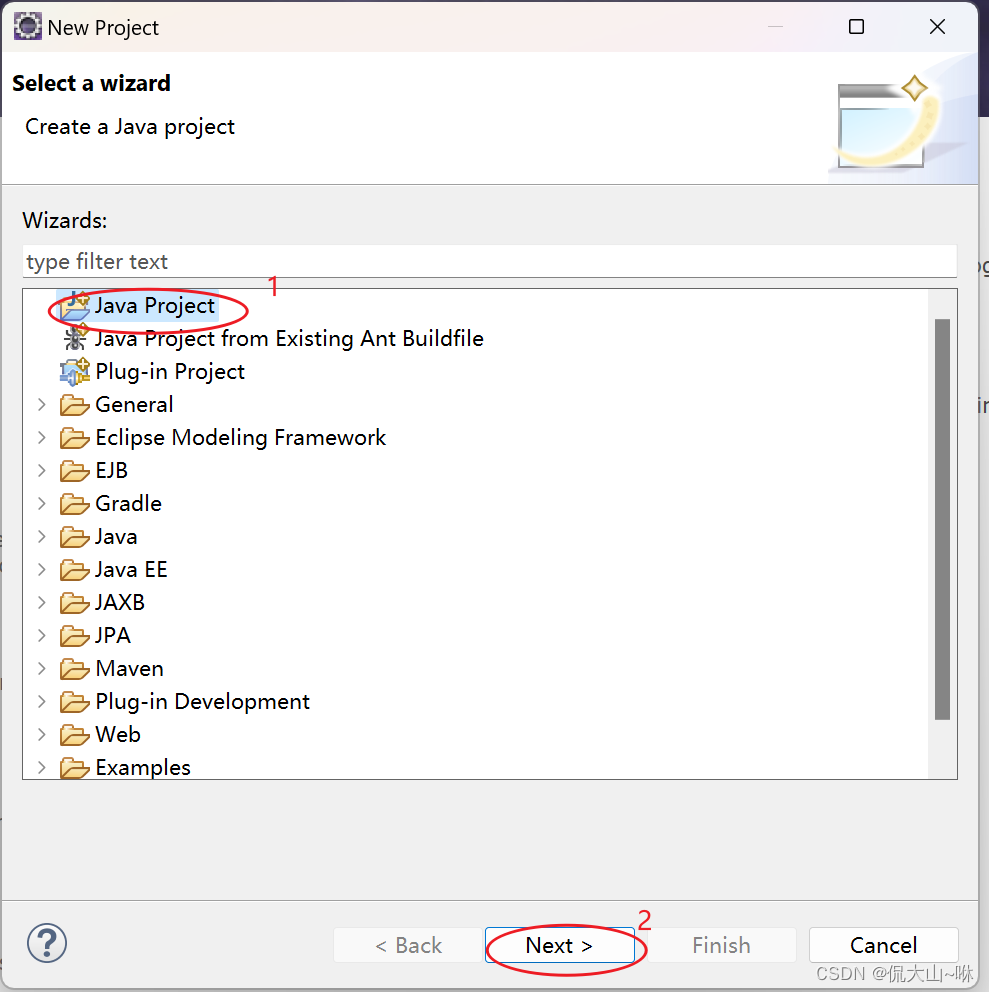989x992 pixels.
Task: Click the Web folder icon
Action: 75,735
